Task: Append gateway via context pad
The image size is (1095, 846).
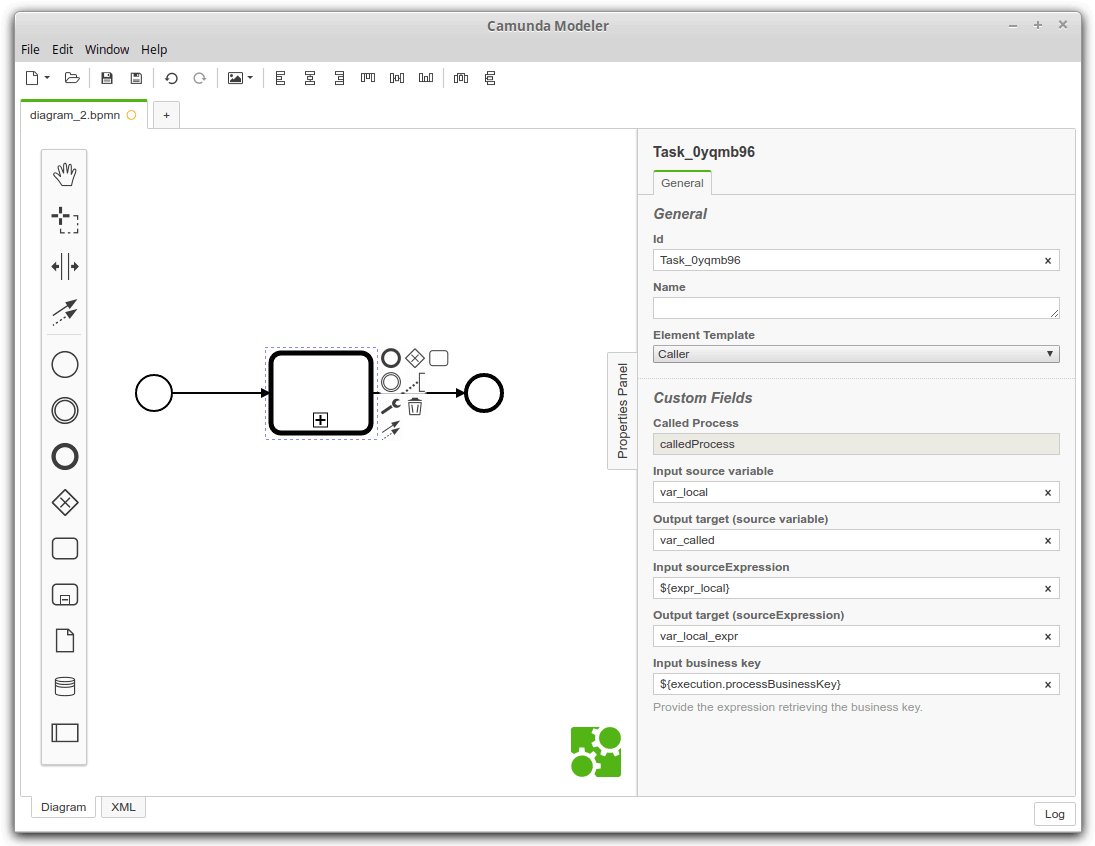Action: coord(415,358)
